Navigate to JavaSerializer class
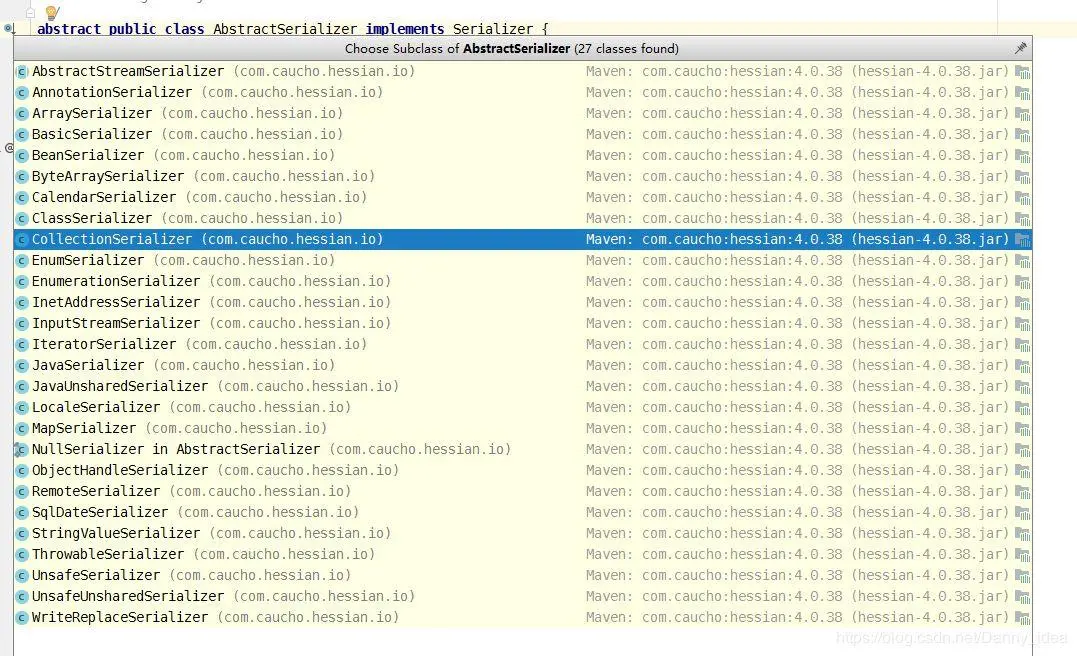1077x656 pixels. point(523,365)
